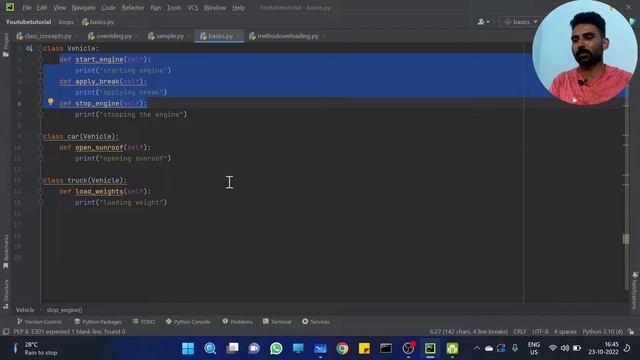Open the Code menu
The image size is (640, 360).
pos(108,8)
